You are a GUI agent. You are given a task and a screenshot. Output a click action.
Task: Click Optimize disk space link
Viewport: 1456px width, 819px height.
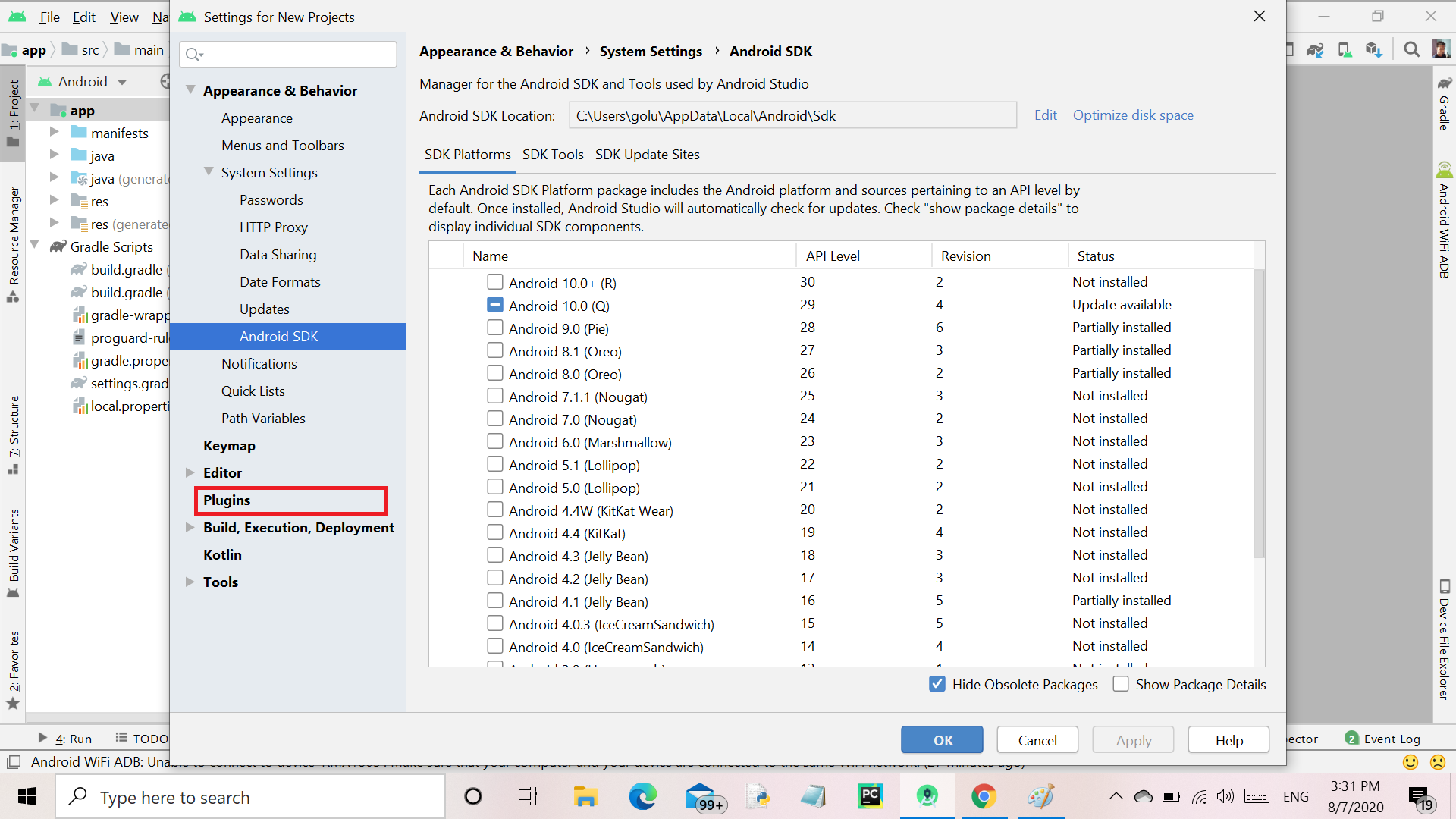coord(1133,115)
